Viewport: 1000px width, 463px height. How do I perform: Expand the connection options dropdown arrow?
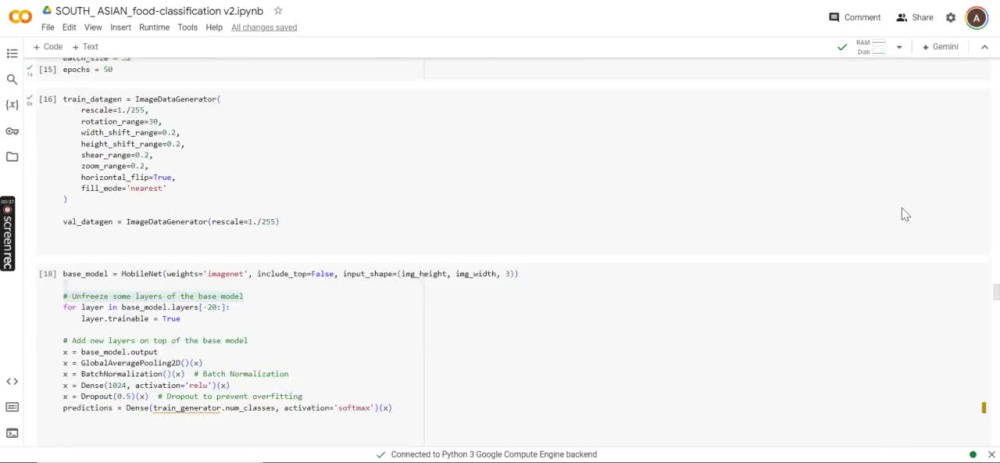tap(899, 47)
